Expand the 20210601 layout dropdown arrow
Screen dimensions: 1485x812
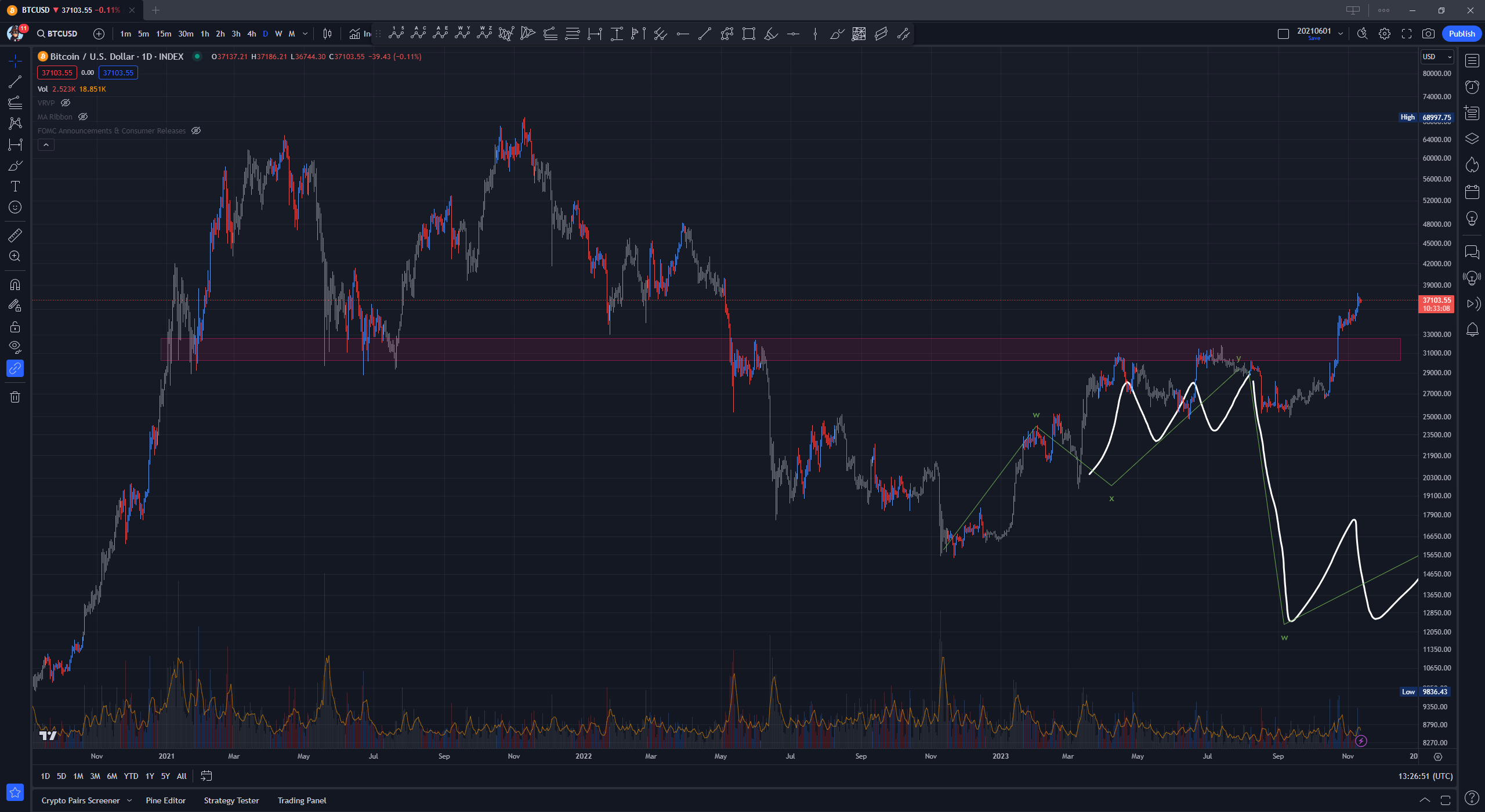[1341, 34]
